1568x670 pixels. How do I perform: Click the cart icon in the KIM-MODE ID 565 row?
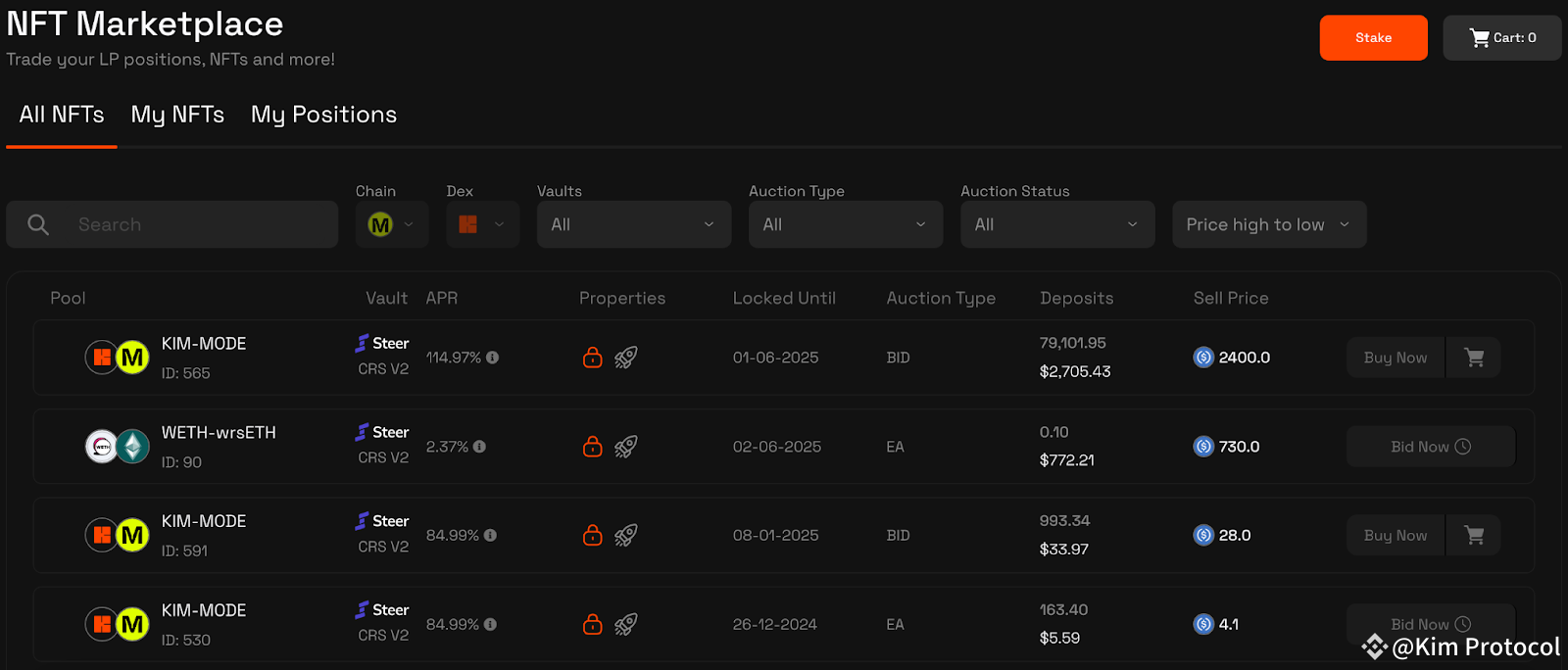[1474, 358]
